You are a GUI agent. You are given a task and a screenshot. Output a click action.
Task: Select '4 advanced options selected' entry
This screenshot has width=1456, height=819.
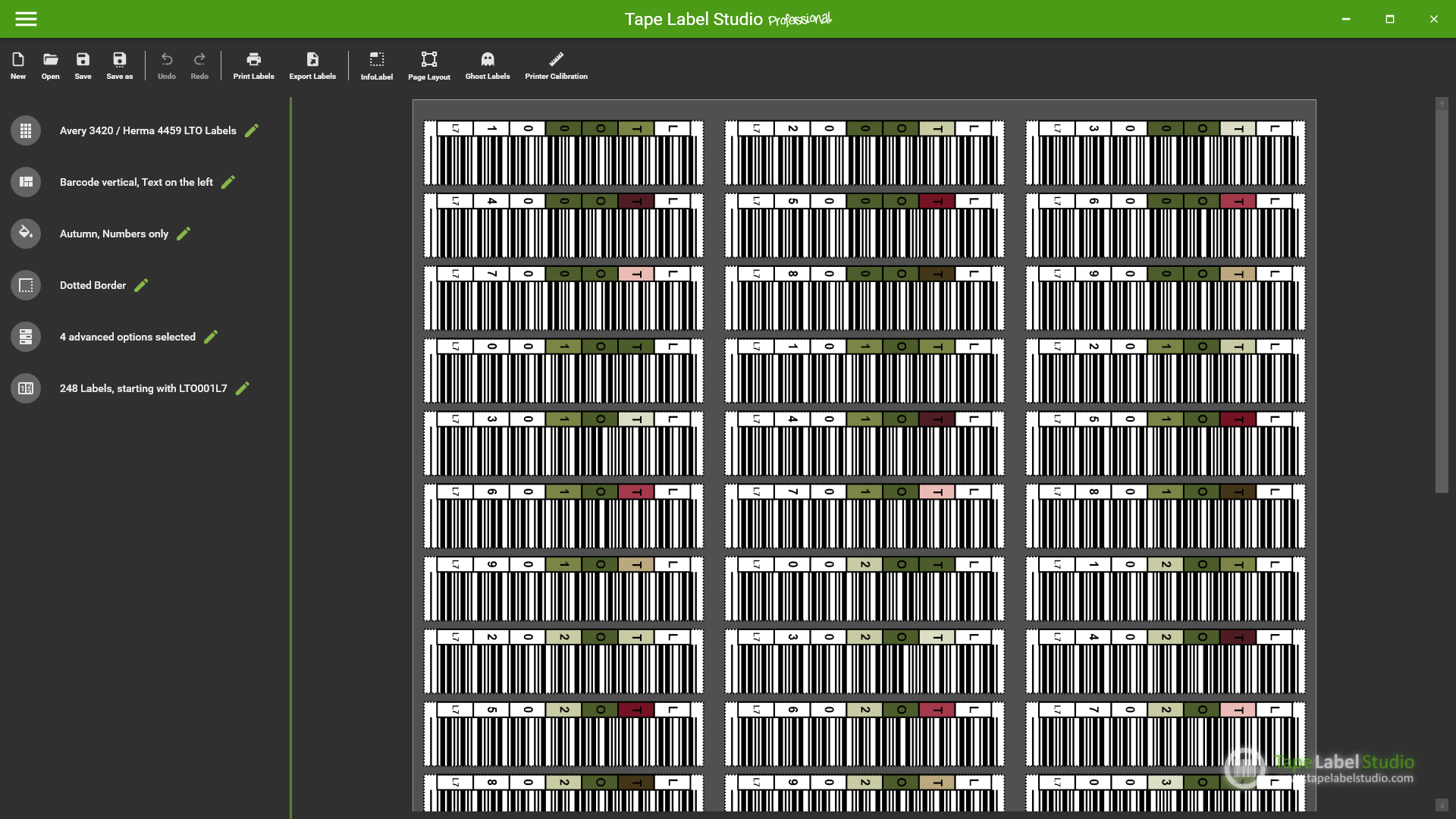(127, 337)
